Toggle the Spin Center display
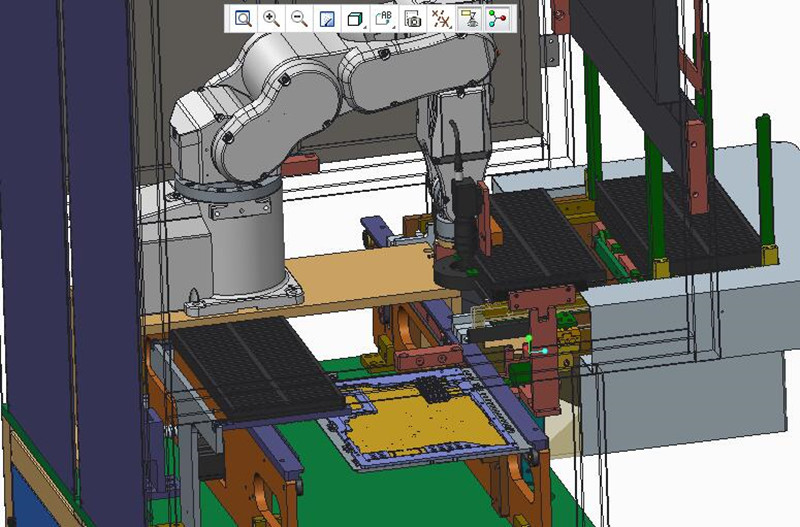This screenshot has width=800, height=527. click(497, 18)
